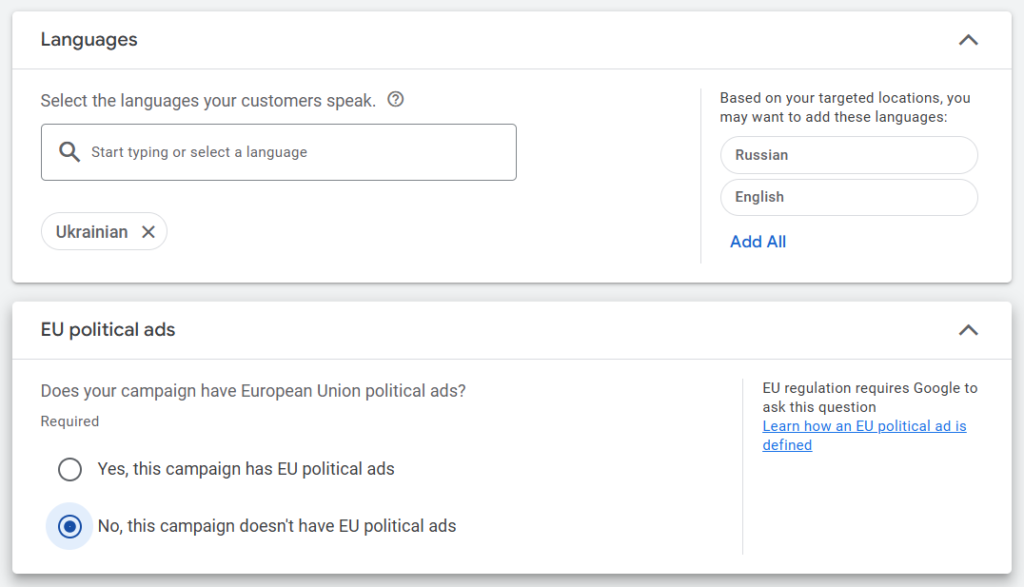Select the Russian language suggestion chip

848,155
